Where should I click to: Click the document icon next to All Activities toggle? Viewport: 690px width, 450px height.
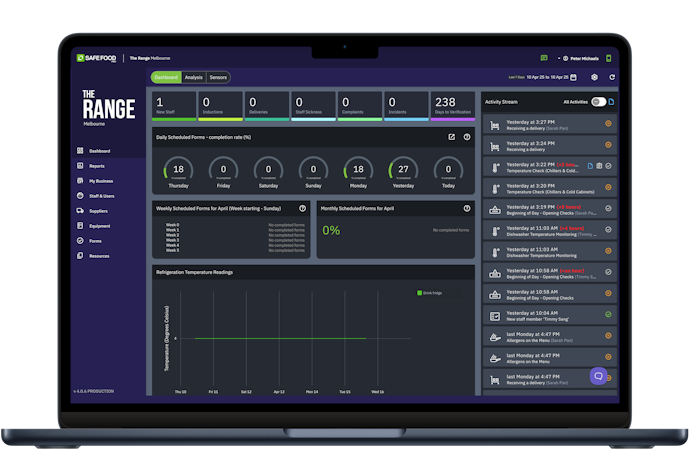tap(611, 102)
